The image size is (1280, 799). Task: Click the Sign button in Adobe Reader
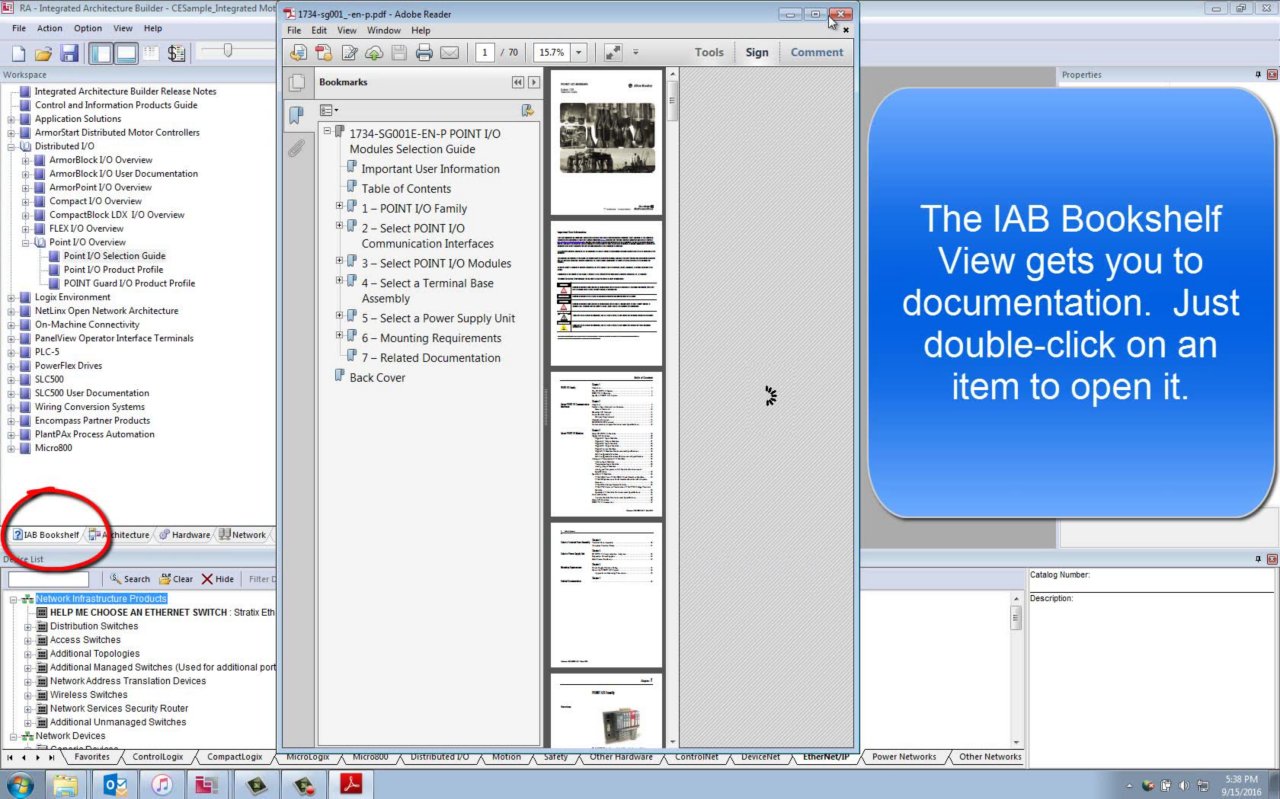click(x=757, y=52)
